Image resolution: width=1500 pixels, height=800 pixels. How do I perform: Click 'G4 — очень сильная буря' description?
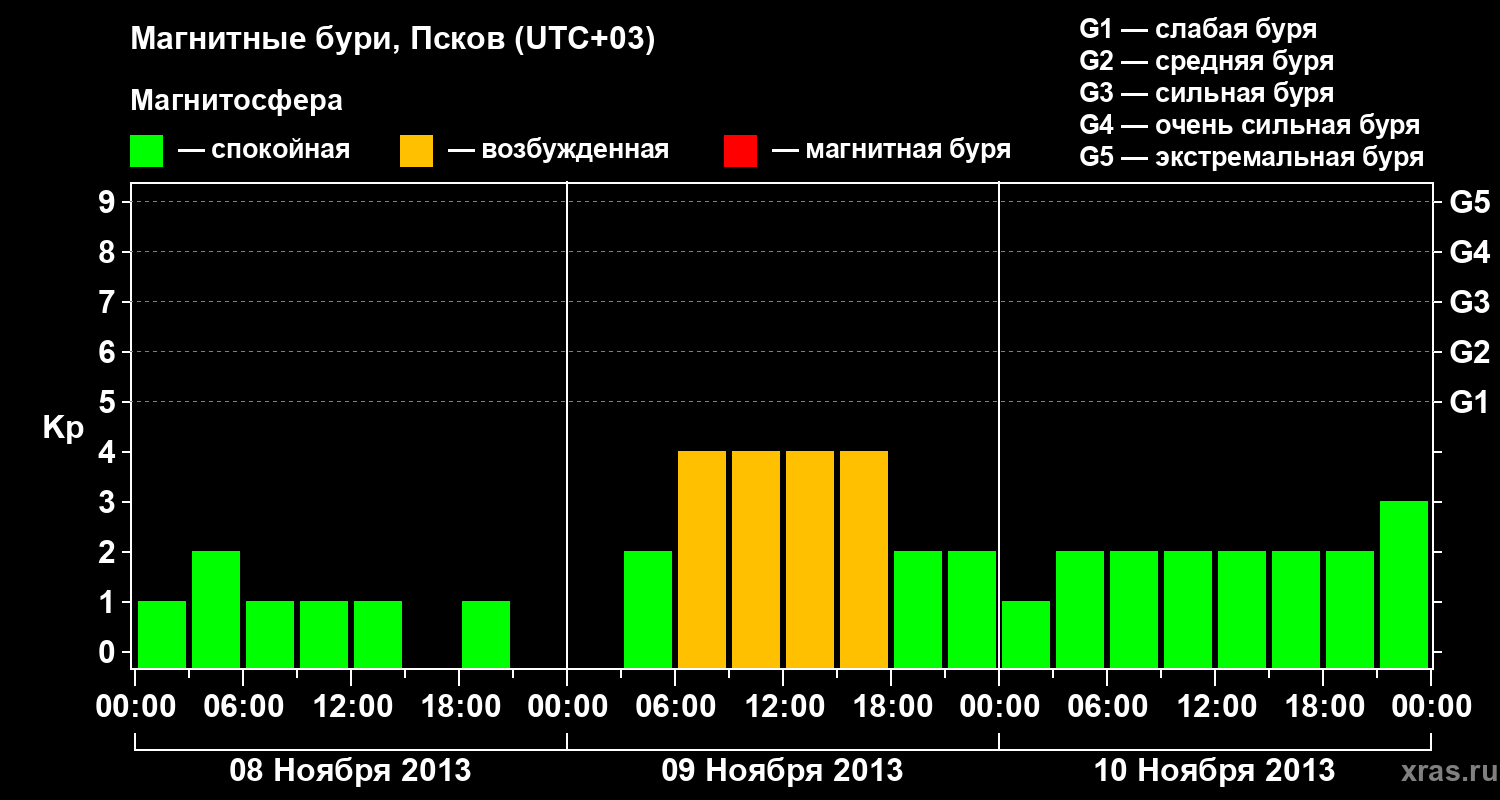coord(1249,125)
